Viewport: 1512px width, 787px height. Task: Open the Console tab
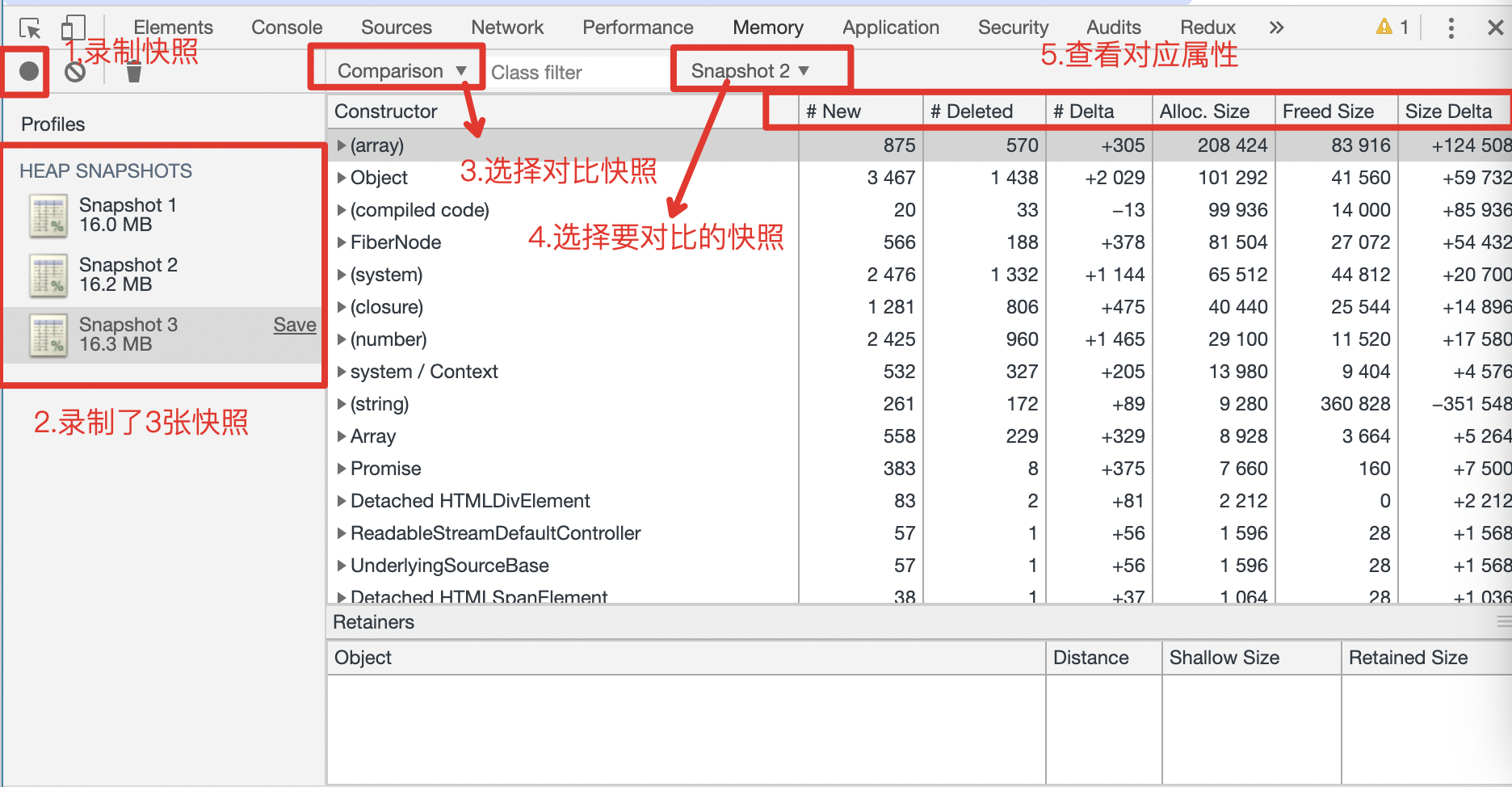287,27
